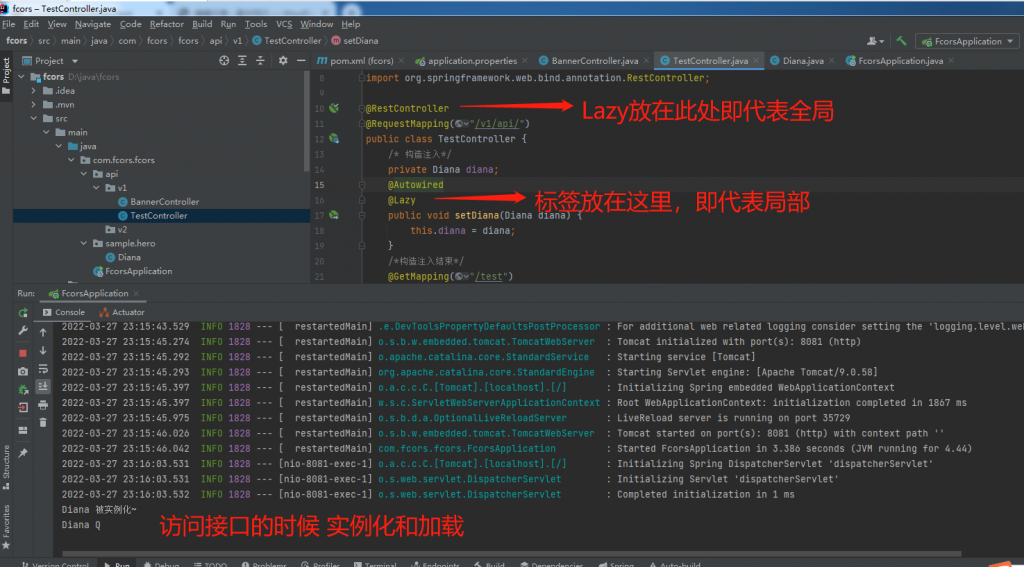
Task: Click Collapse All icon in Project panel
Action: 260,61
